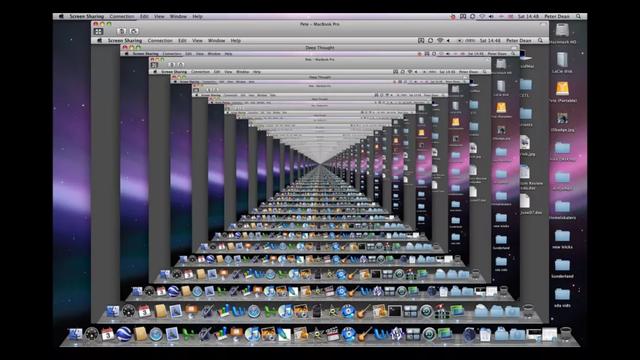Toggle fit-screen scaling in Screen Sharing toolbar
Screen dimensions: 640x360
pos(98,31)
